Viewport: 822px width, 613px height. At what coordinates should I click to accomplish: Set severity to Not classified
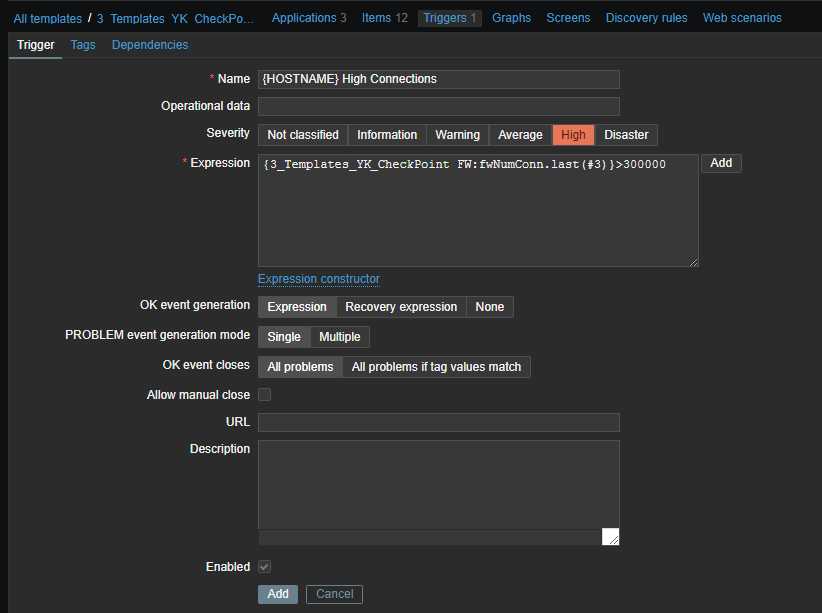(302, 135)
